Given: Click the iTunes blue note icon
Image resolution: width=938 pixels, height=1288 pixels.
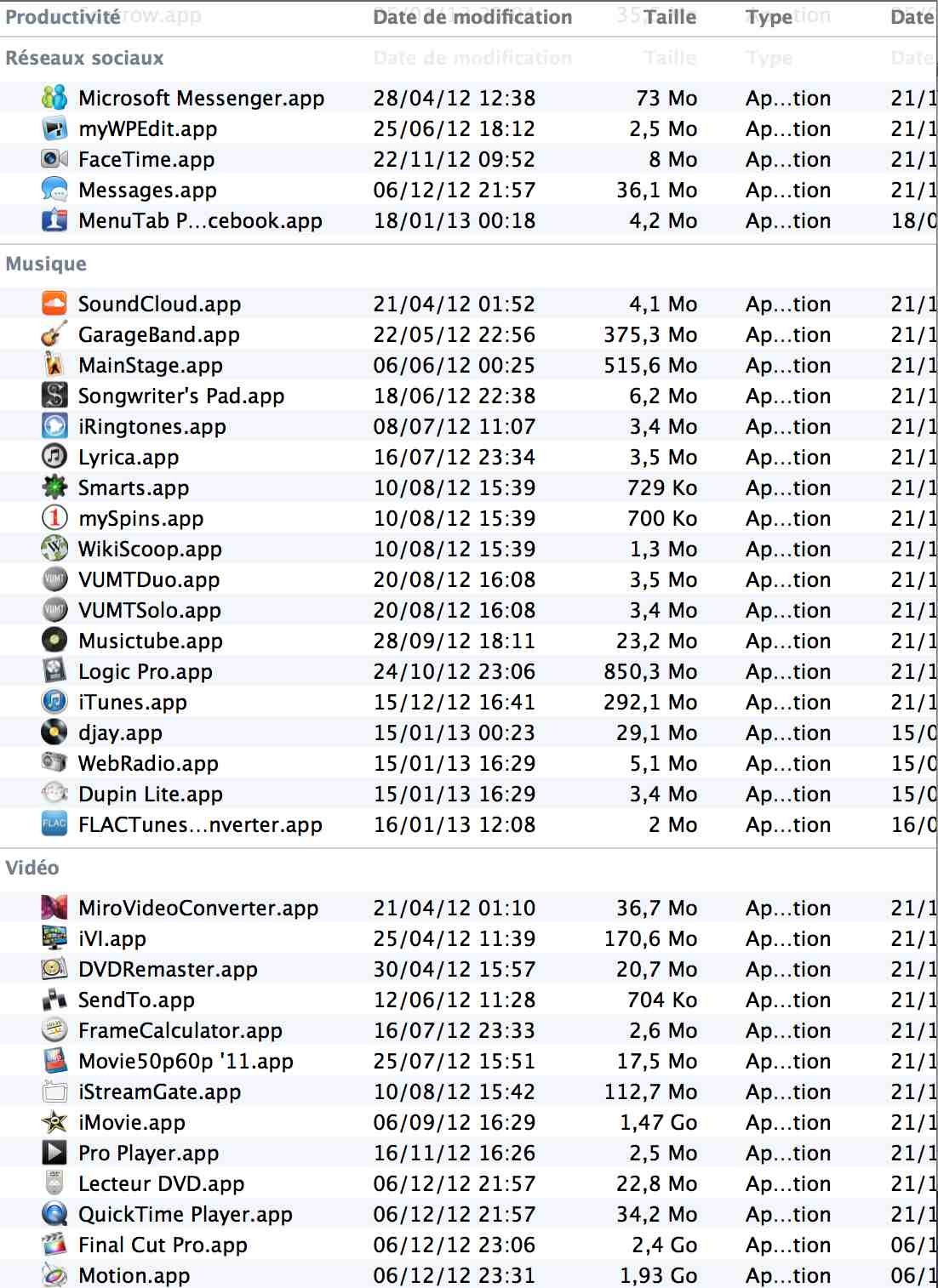Looking at the screenshot, I should click(x=54, y=702).
